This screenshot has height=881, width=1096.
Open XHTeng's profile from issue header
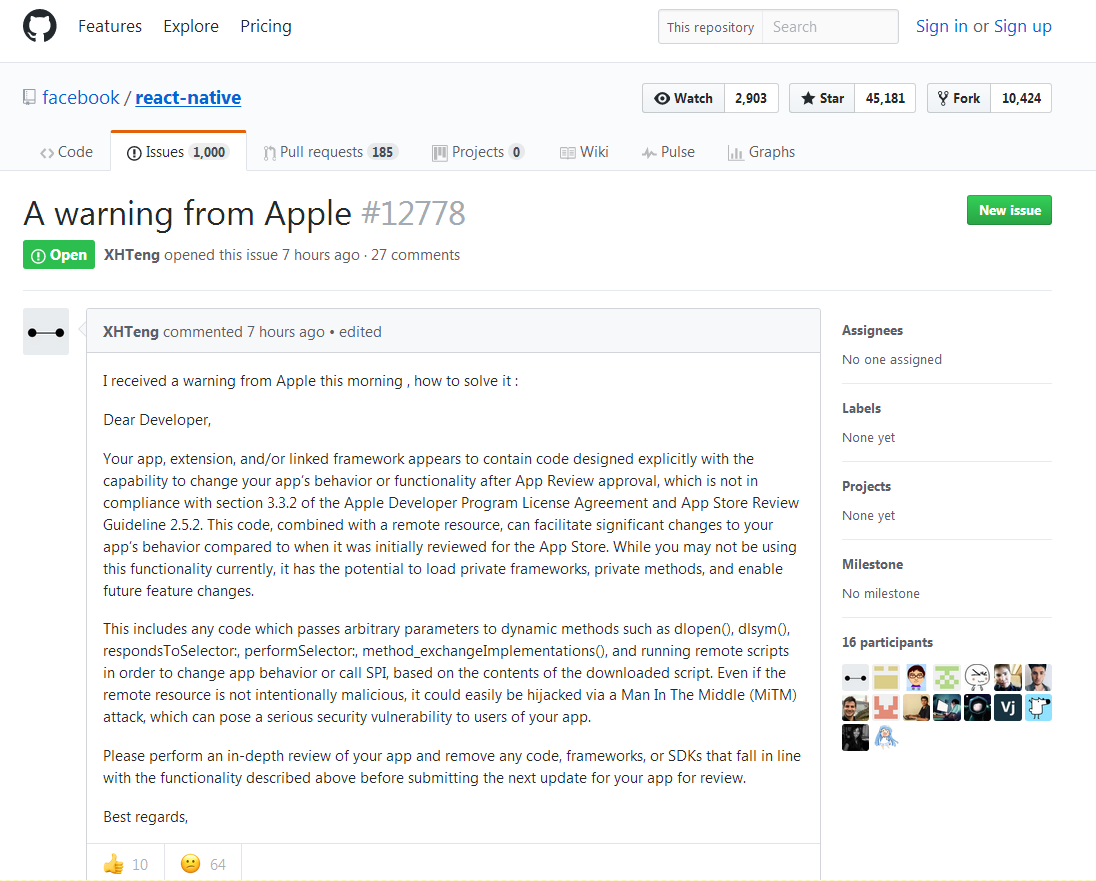tap(131, 255)
